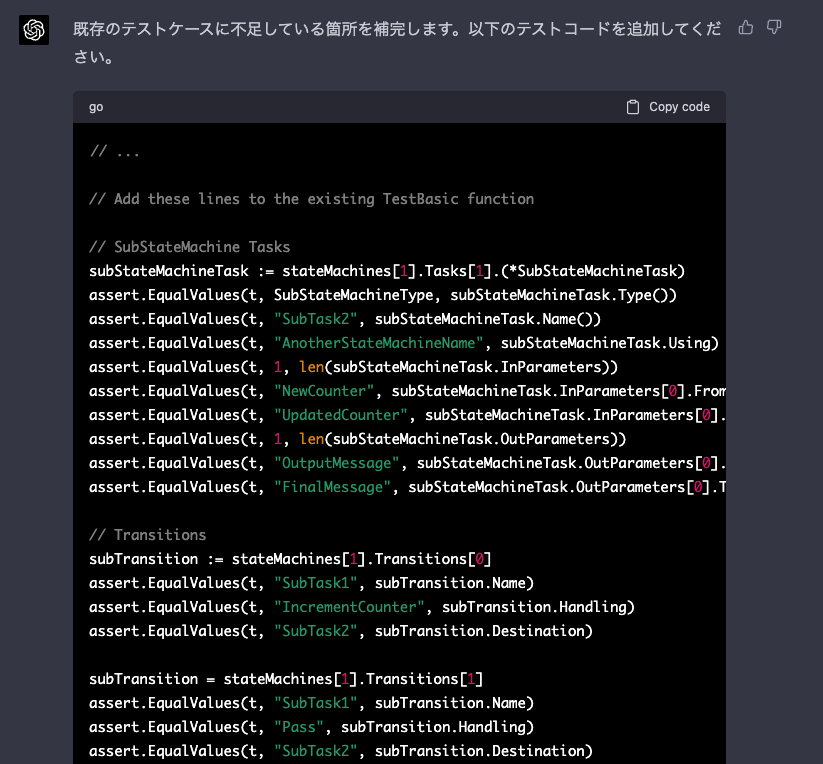Click the Japanese response sentence above code

point(397,43)
